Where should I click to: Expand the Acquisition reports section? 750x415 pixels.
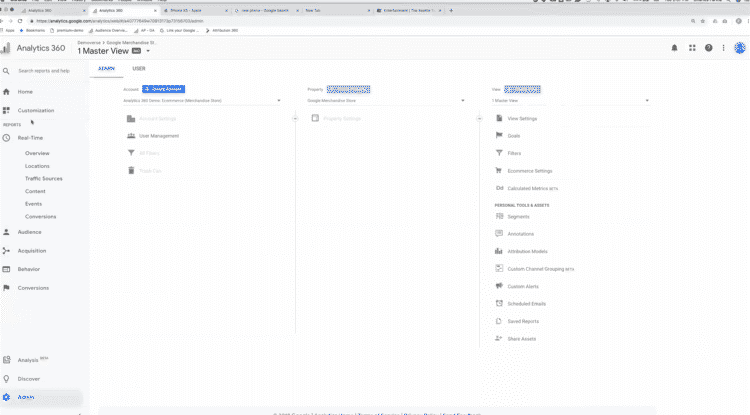click(x=32, y=251)
